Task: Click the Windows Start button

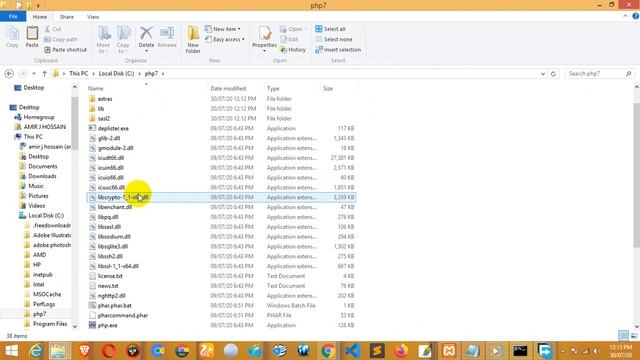Action: (x=11, y=351)
